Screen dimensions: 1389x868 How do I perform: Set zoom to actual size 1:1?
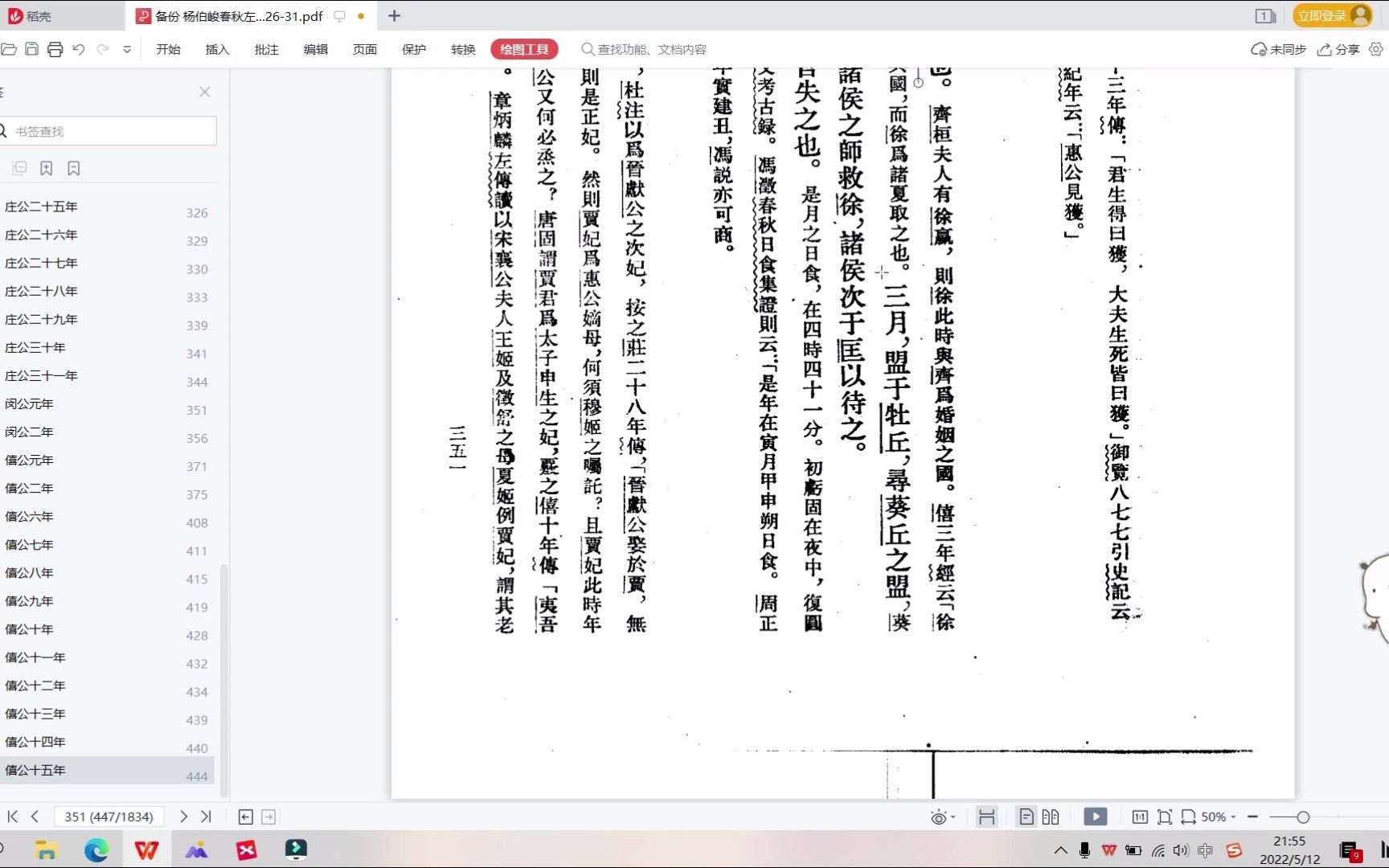coord(1140,817)
